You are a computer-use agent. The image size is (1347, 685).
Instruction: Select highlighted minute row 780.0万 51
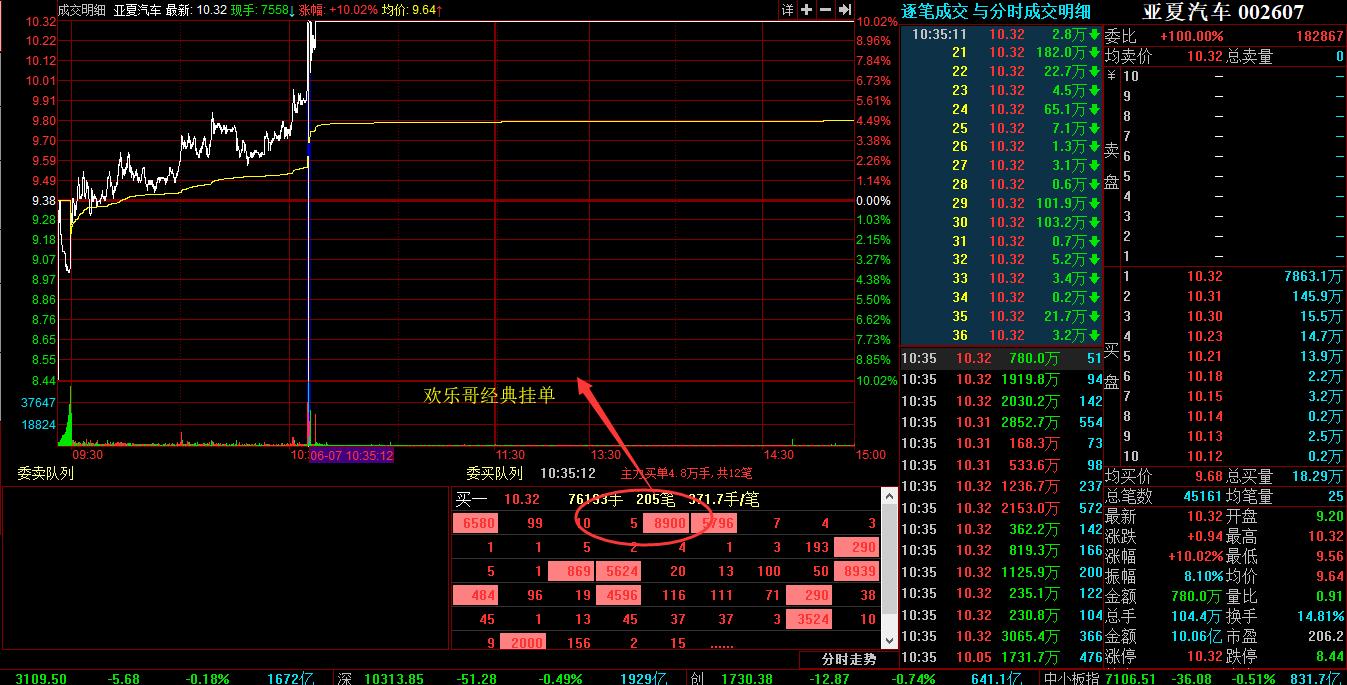(1001, 358)
